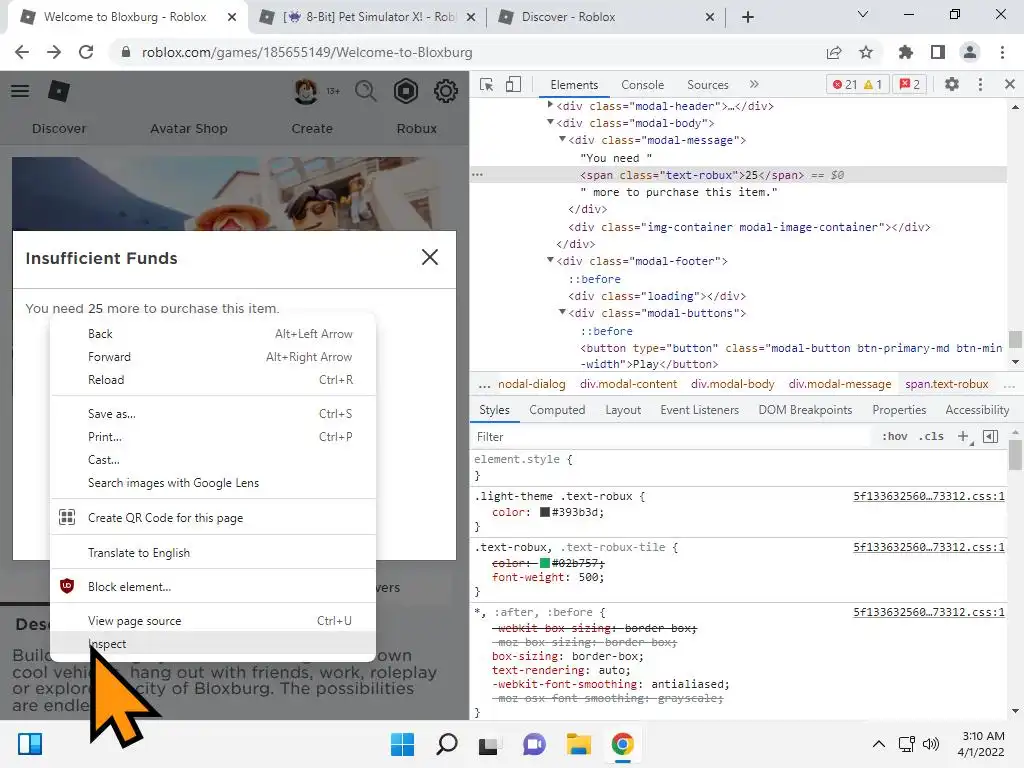This screenshot has width=1024, height=768.
Task: Click the 21 errors counter badge
Action: pos(844,84)
